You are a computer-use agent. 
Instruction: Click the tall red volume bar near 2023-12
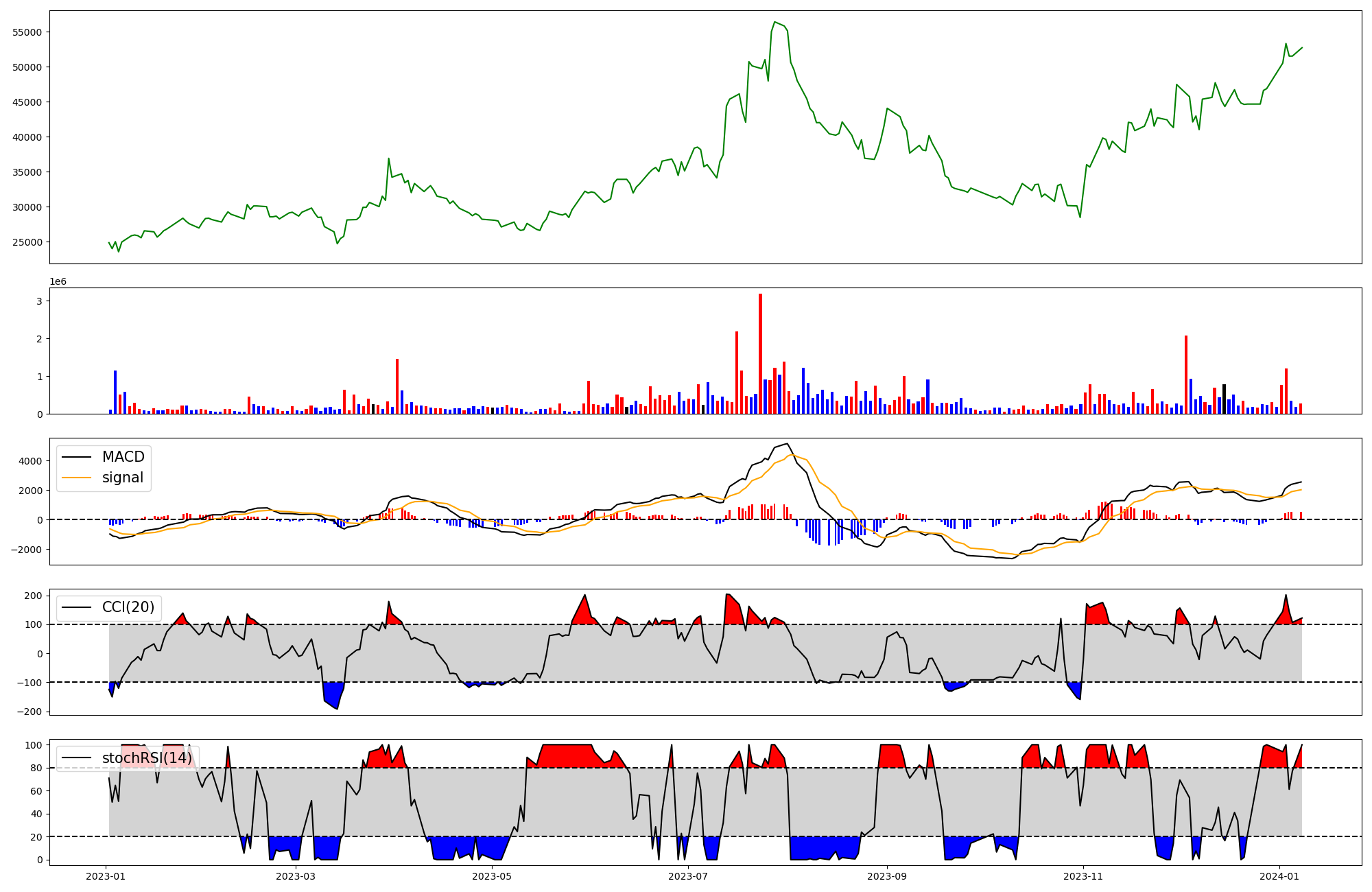(1185, 374)
